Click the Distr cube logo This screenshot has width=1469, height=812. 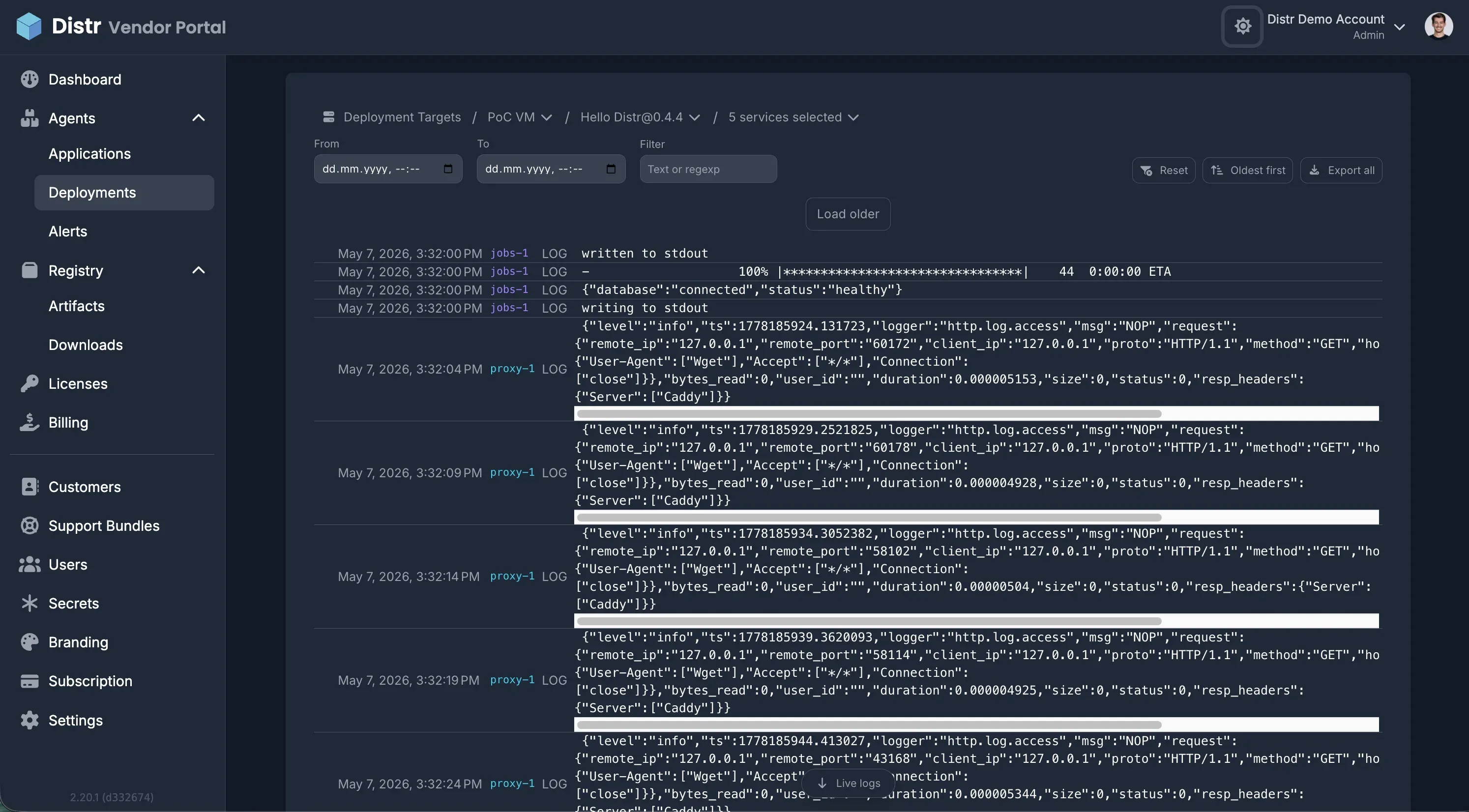(29, 27)
